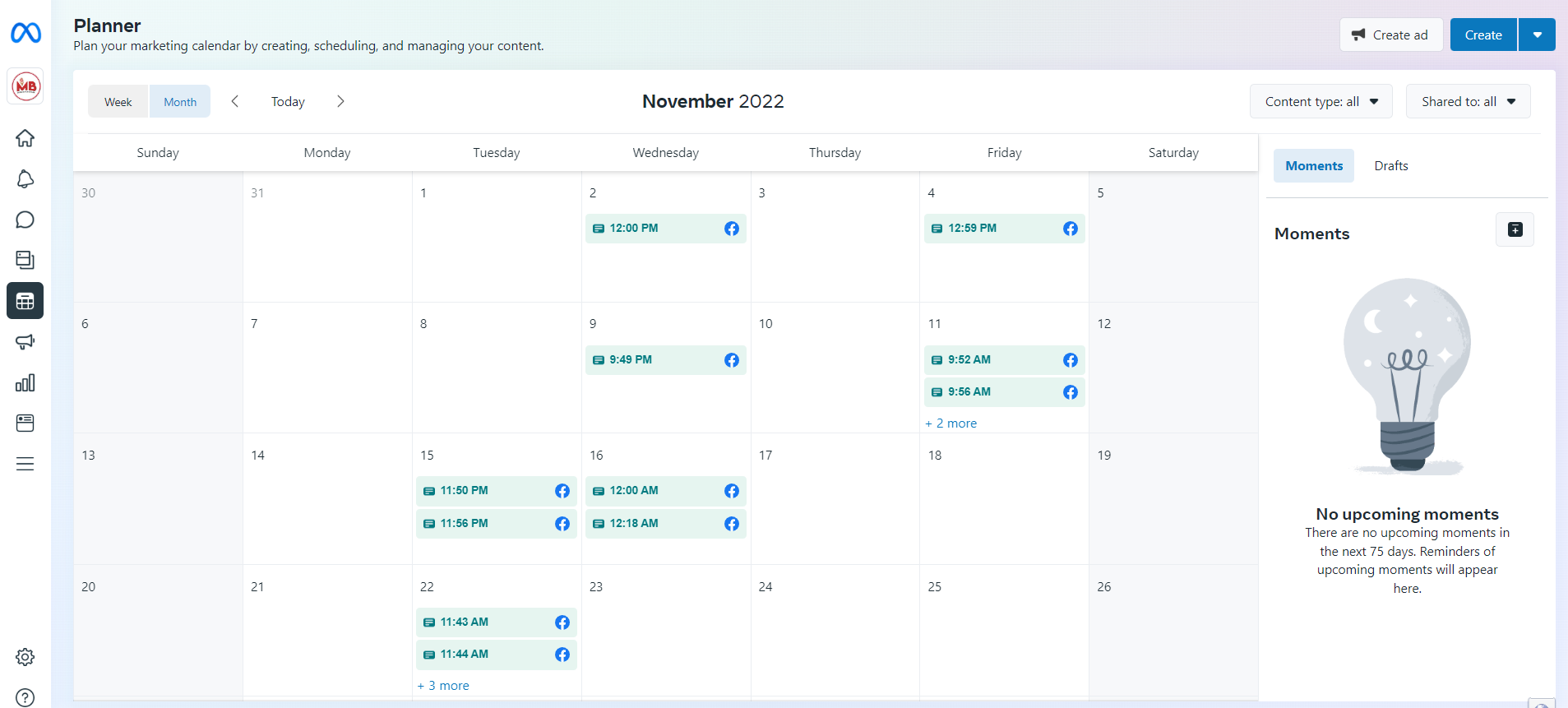Switch calendar to Week view

[x=118, y=102]
